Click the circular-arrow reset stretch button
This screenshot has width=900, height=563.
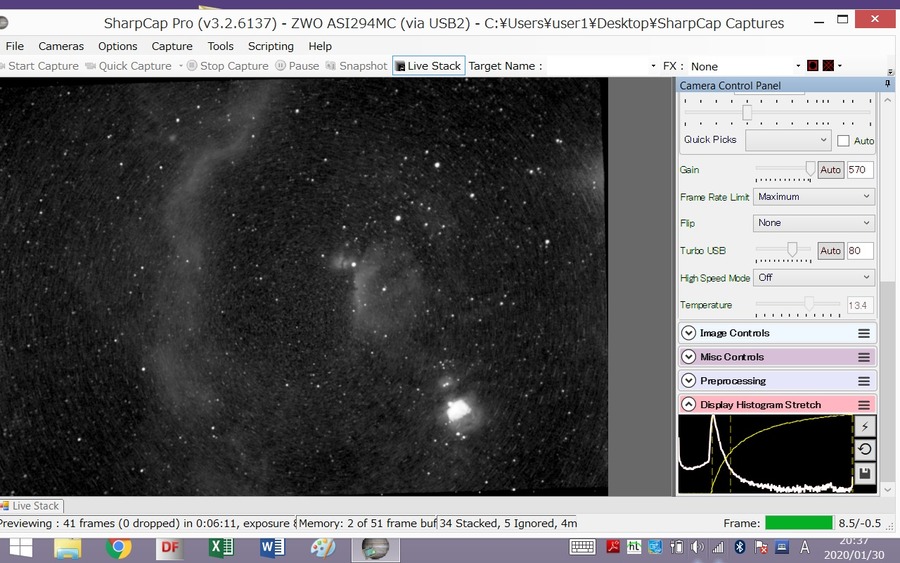click(865, 449)
